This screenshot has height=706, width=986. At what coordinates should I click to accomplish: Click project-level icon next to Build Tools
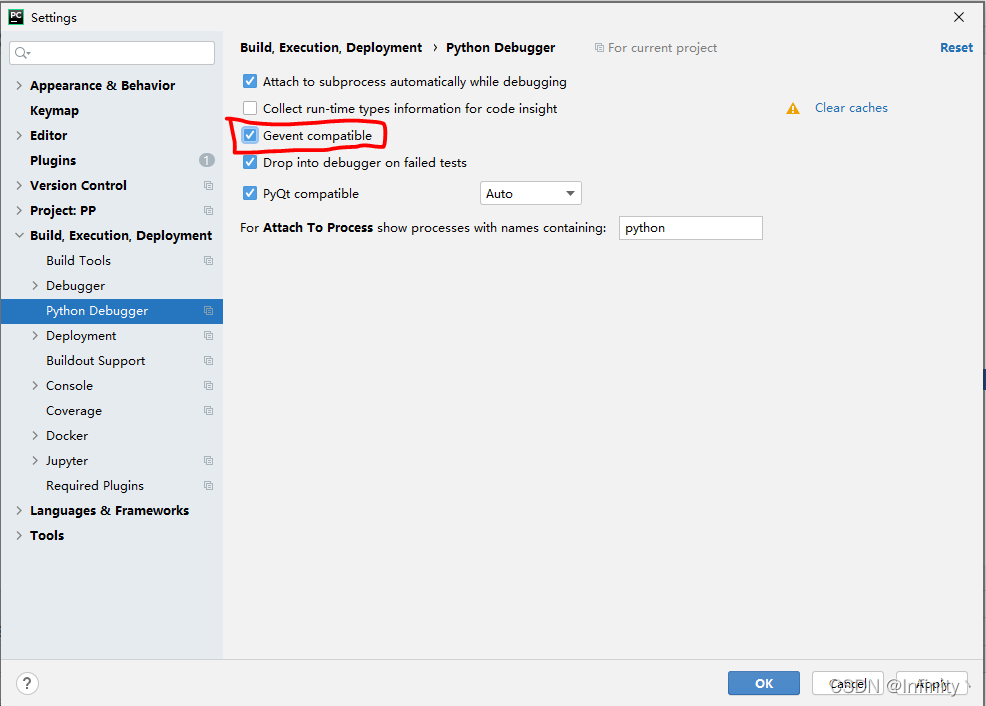[208, 260]
